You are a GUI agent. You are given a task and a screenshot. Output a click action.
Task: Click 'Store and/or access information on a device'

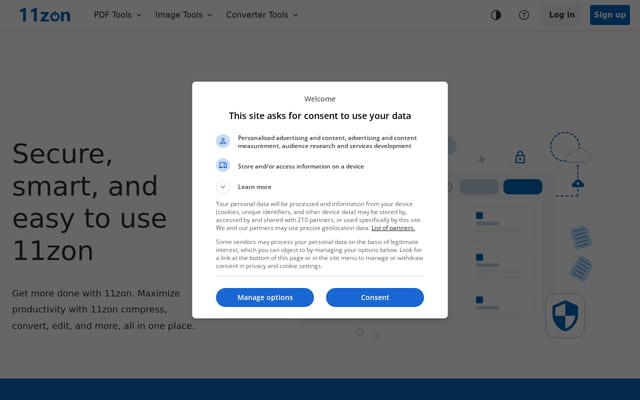[301, 166]
